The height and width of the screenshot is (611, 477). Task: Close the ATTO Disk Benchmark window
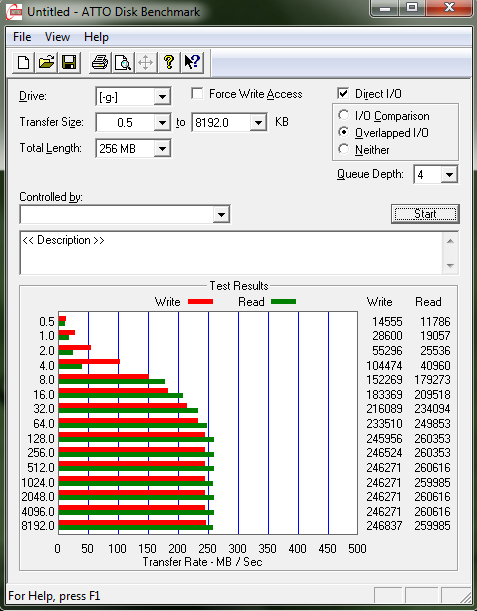click(x=449, y=8)
